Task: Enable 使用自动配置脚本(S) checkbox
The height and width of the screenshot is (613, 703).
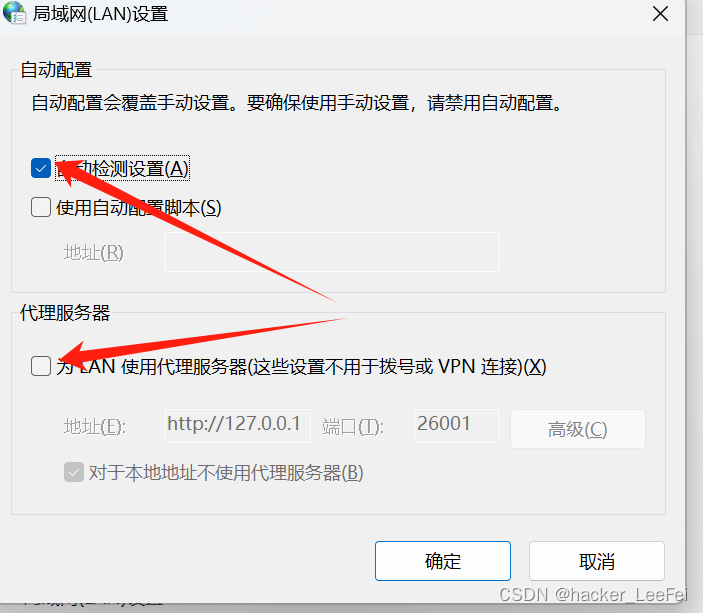Action: tap(41, 207)
